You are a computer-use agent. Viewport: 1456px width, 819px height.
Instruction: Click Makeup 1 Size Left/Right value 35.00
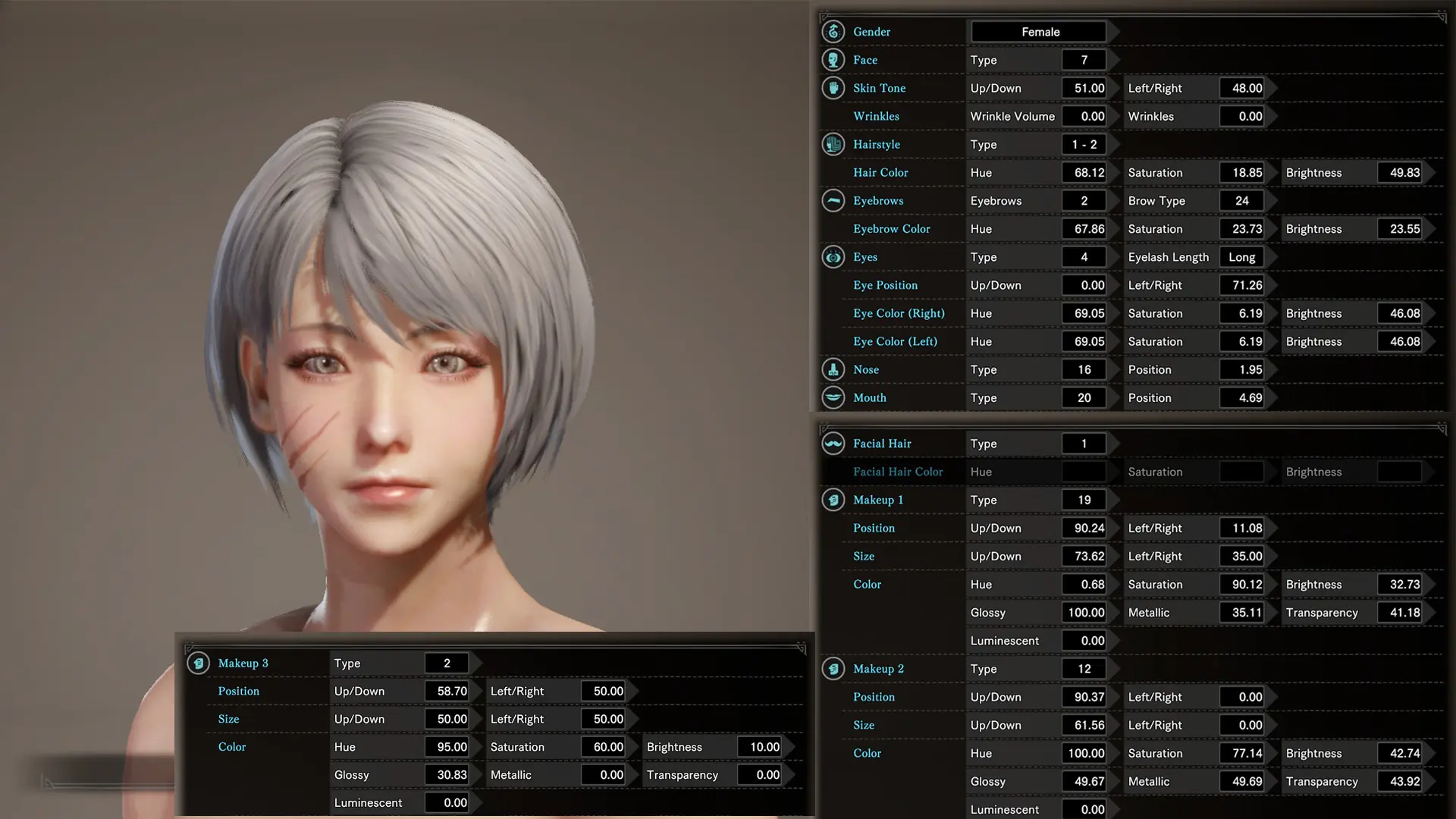pos(1241,556)
